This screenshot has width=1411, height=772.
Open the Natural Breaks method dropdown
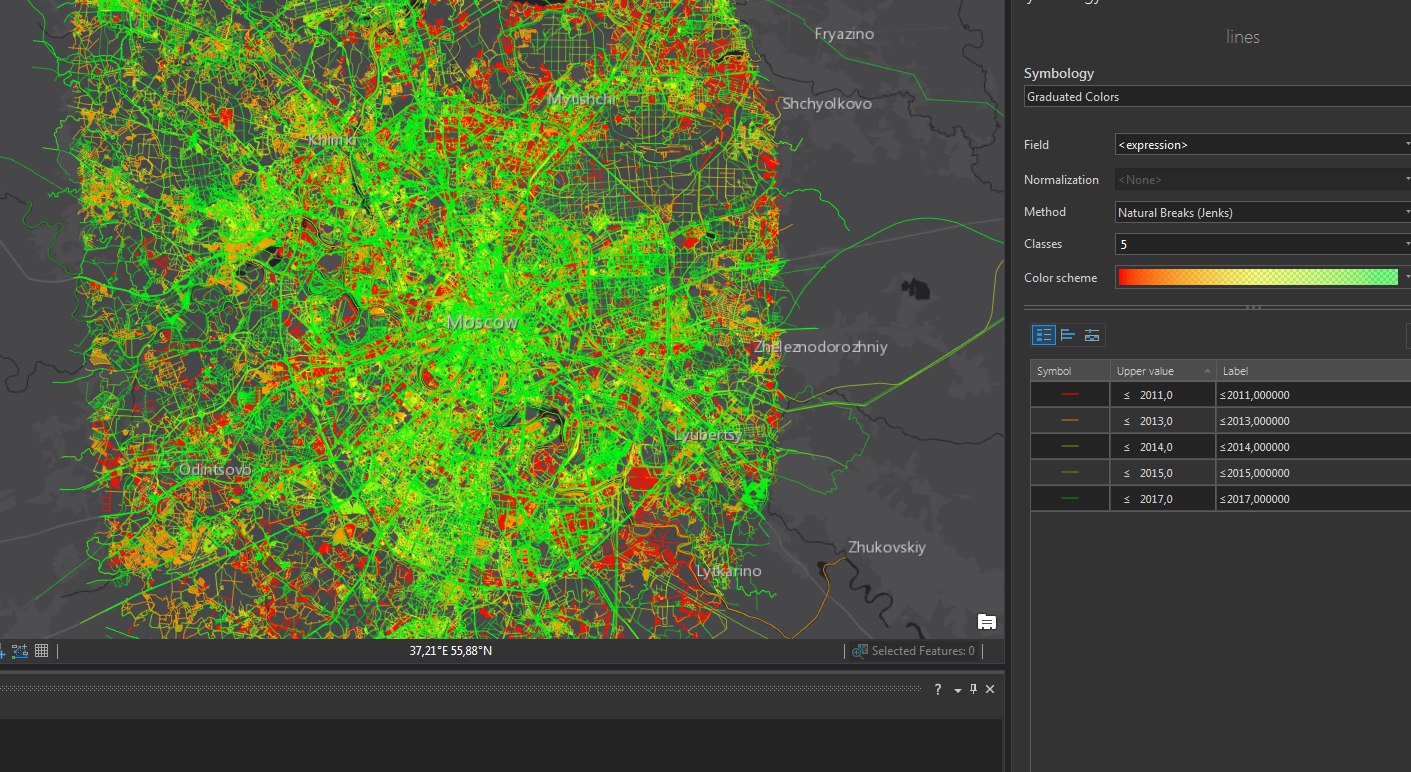[1262, 212]
